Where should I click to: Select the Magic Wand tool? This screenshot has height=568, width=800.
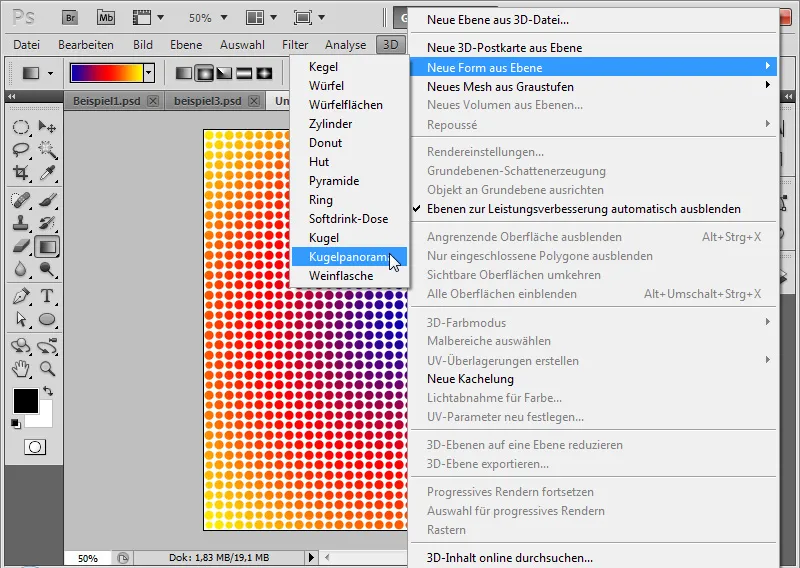(47, 150)
